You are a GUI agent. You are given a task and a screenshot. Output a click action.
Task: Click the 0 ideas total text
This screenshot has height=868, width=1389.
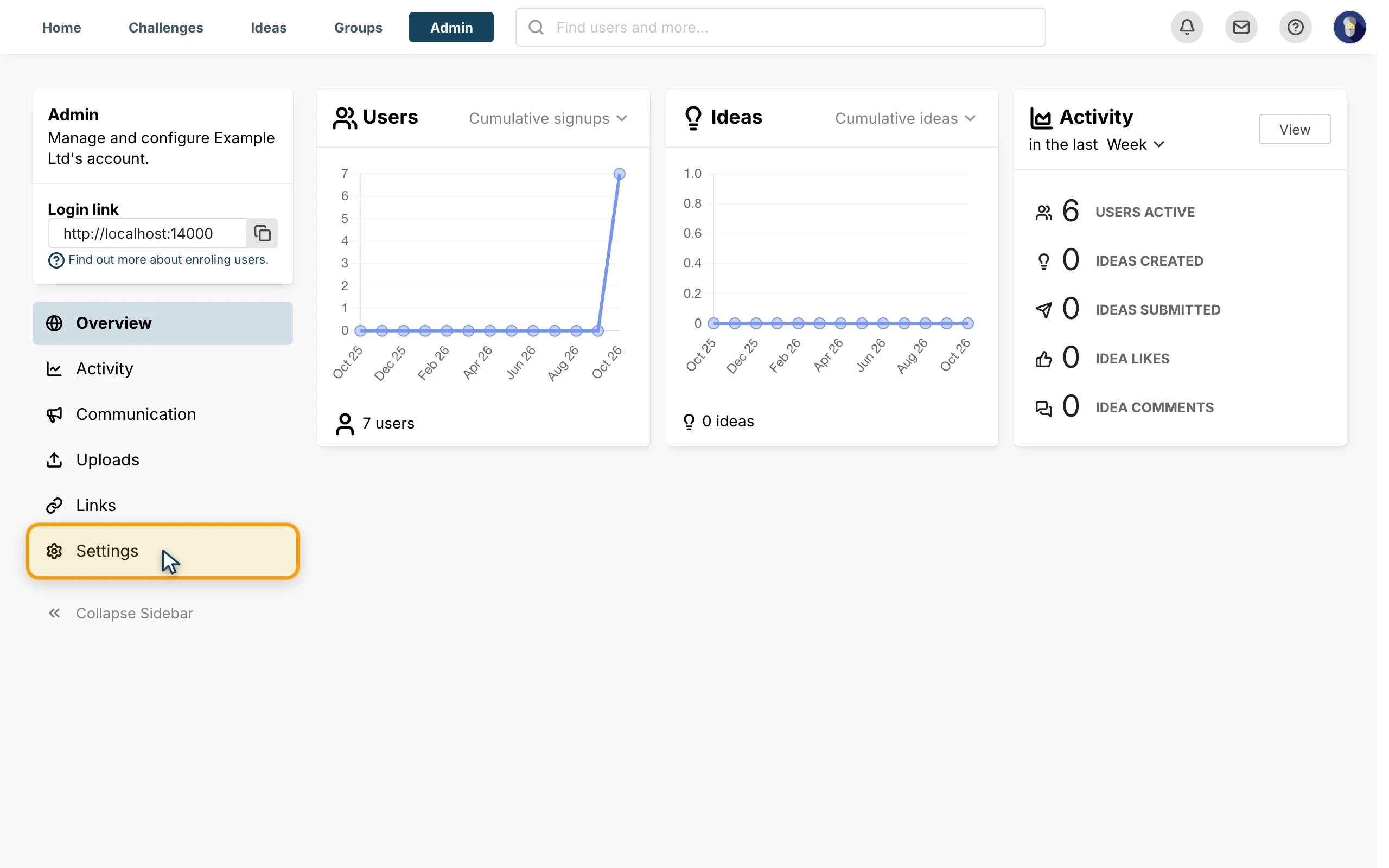[728, 422]
